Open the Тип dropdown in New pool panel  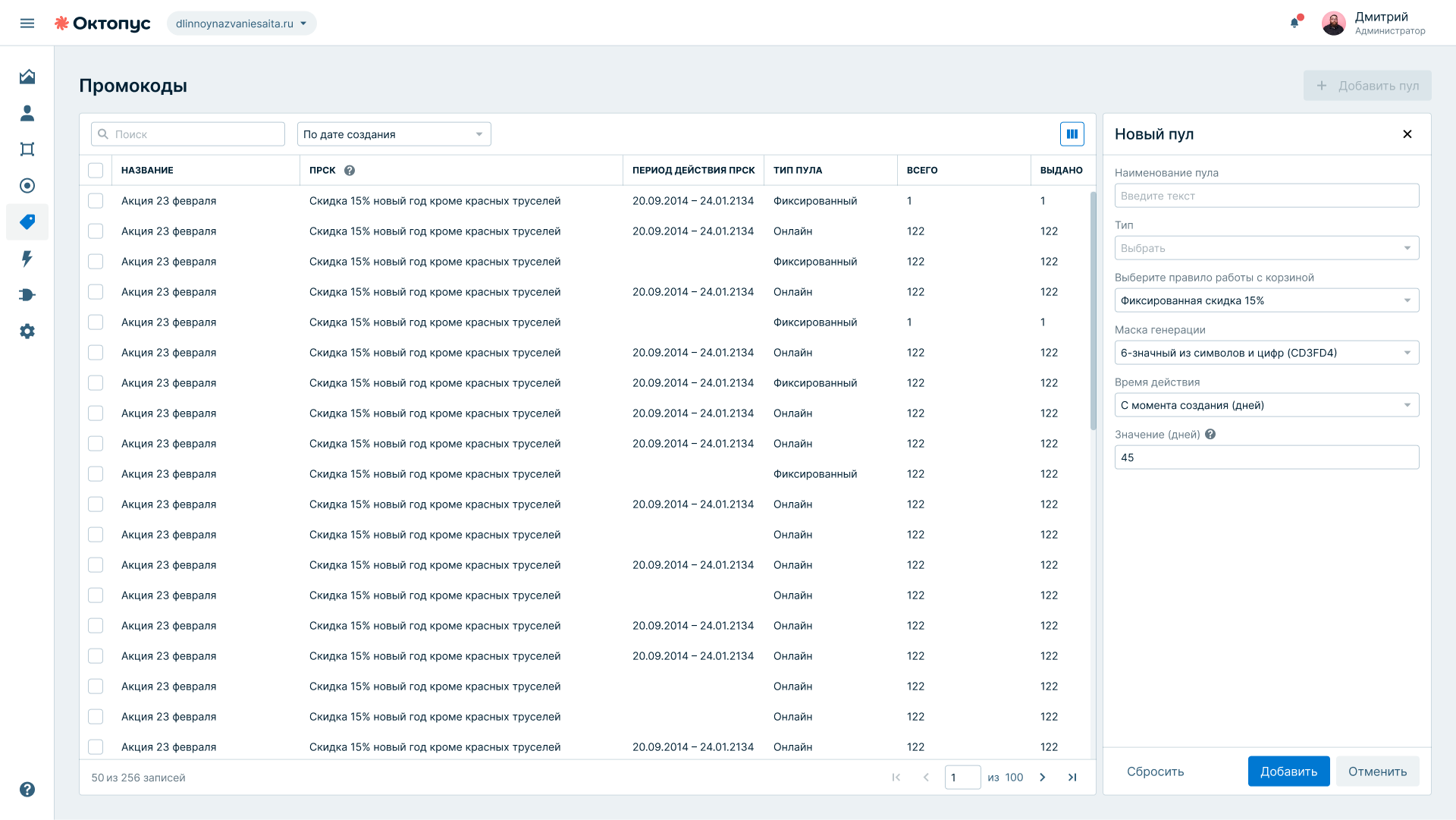[x=1267, y=248]
